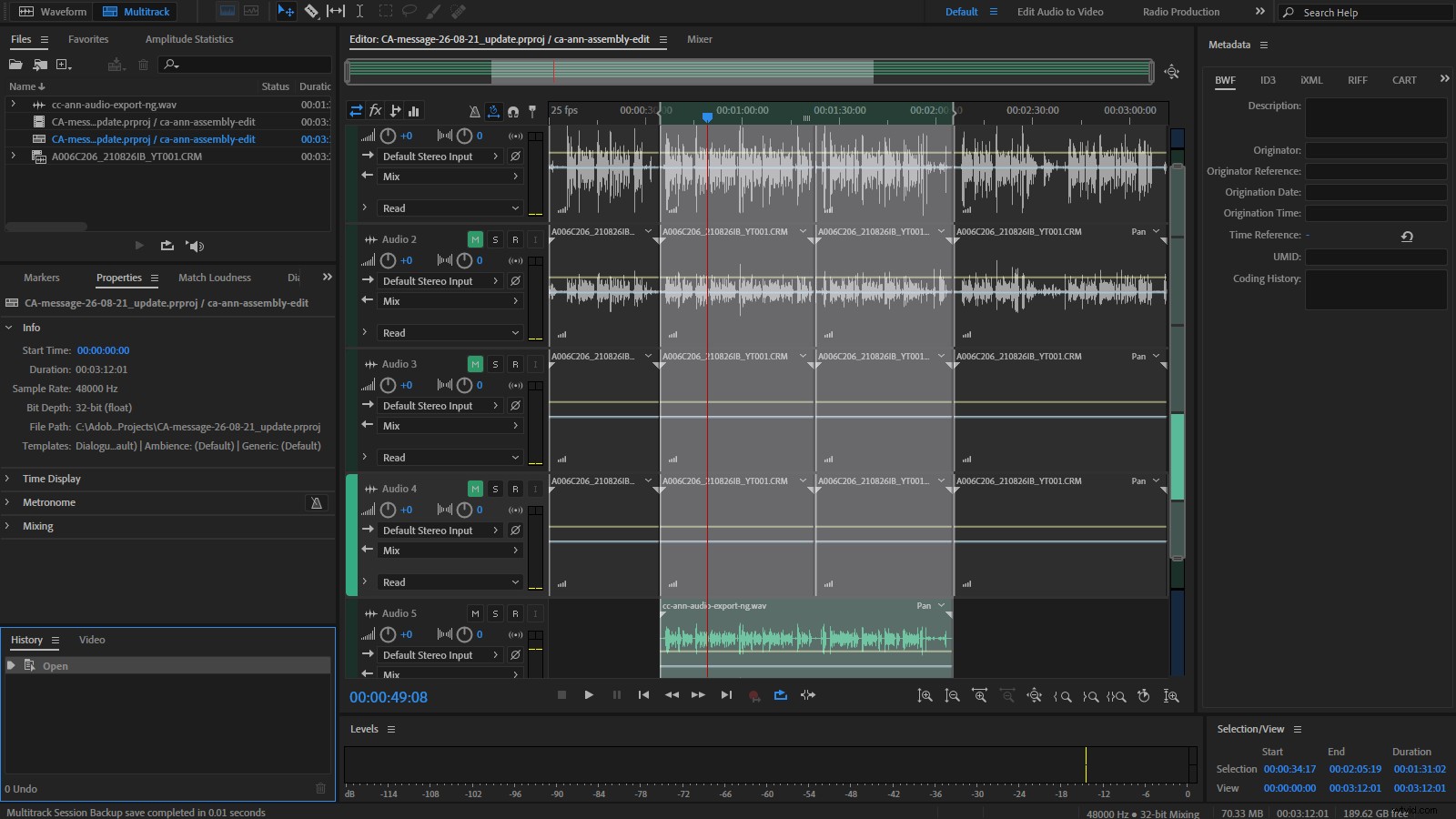The width and height of the screenshot is (1456, 819).
Task: Mute the Audio 2 track
Action: tap(474, 238)
